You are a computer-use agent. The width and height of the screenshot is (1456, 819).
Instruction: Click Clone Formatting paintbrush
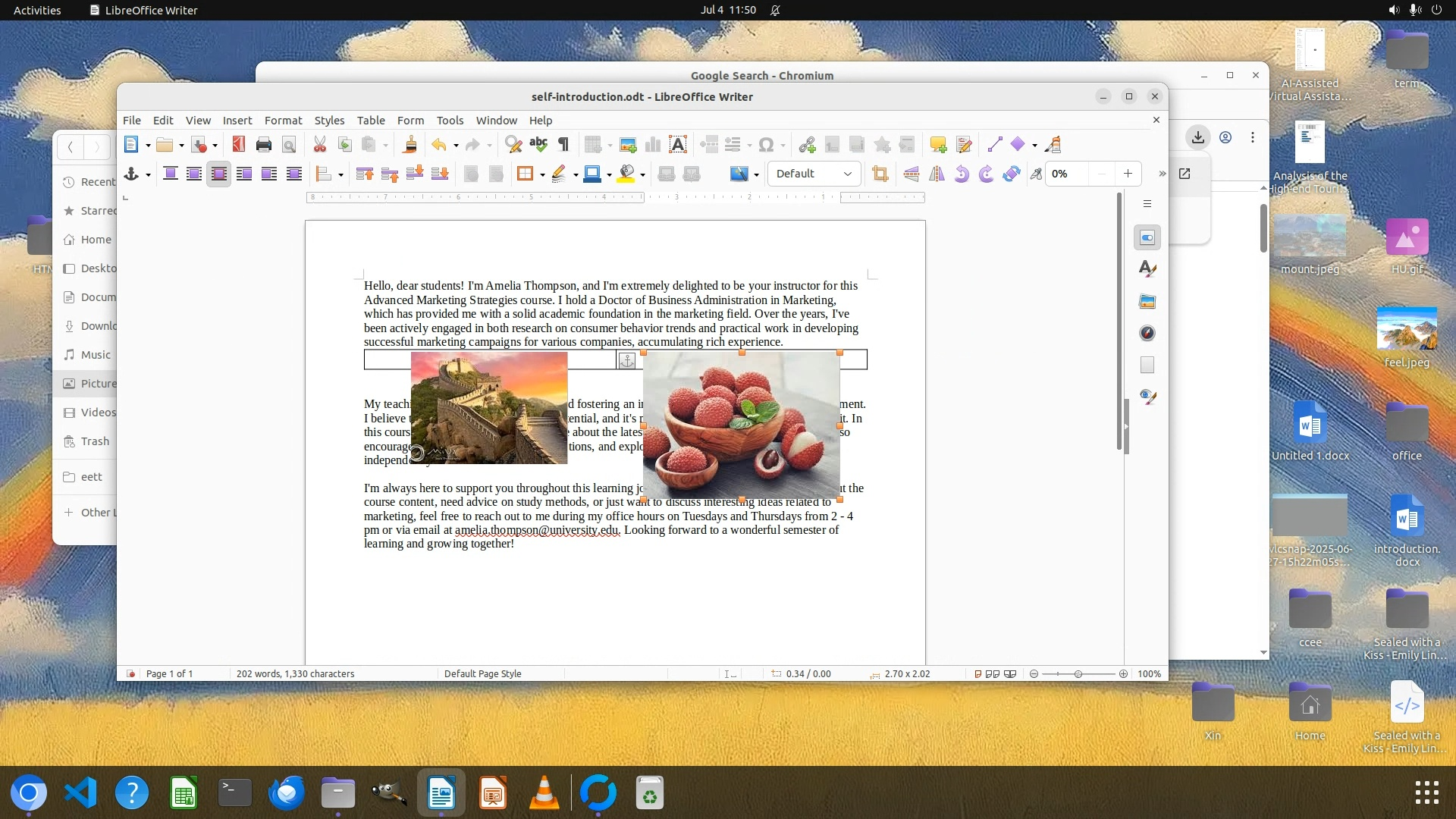click(x=410, y=145)
